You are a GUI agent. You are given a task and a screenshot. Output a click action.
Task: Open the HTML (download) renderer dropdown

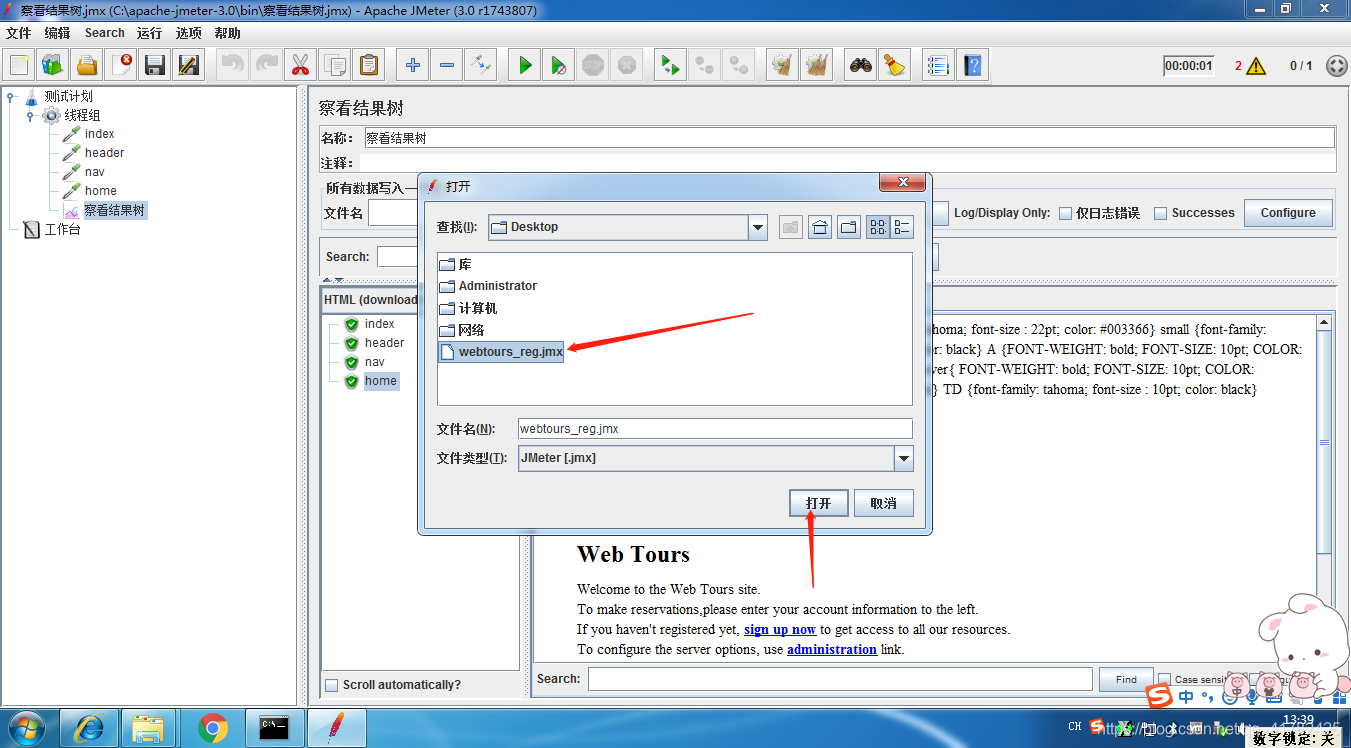[x=370, y=300]
